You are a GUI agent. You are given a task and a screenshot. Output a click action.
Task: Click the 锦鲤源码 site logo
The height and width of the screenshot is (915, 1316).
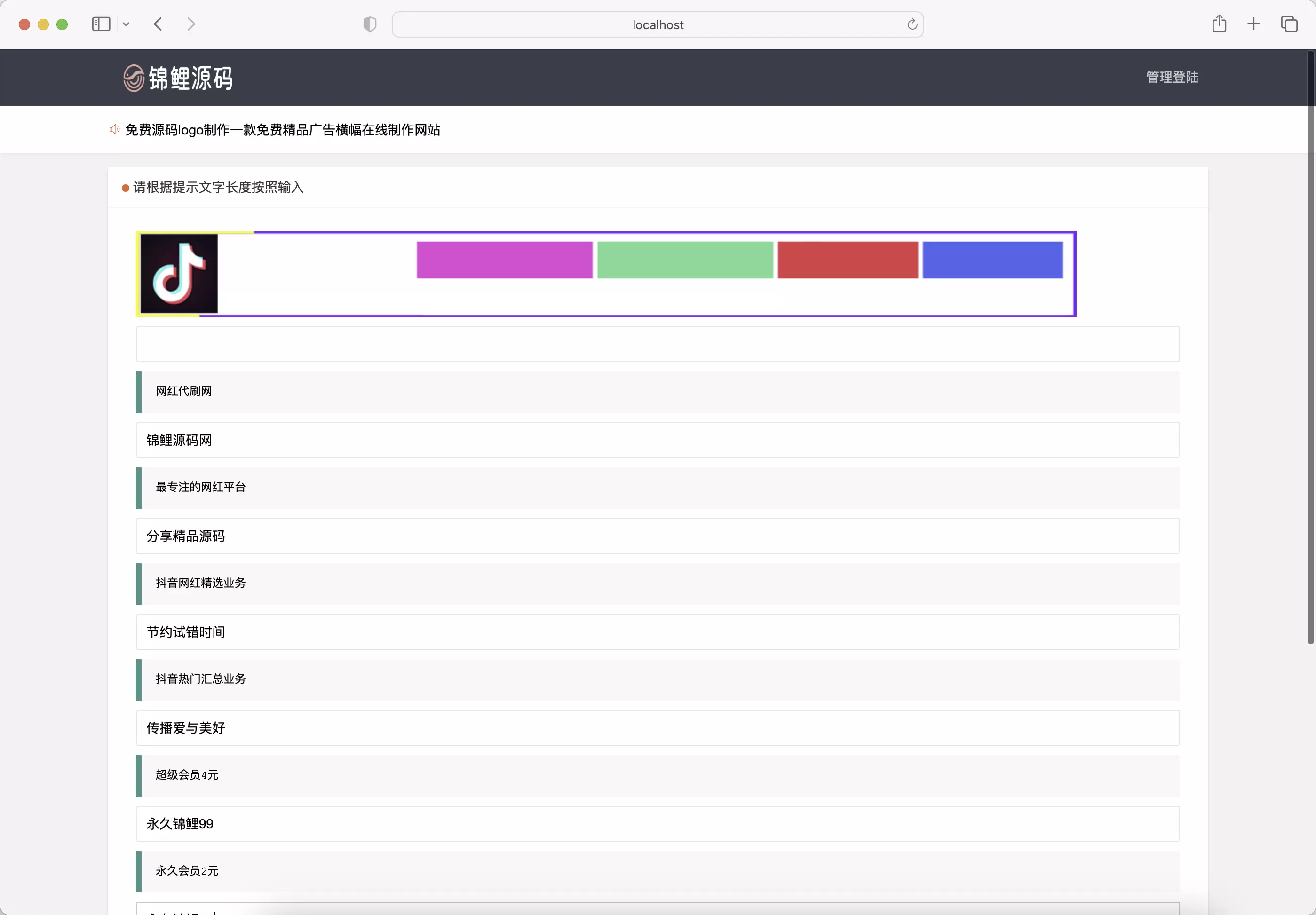(178, 78)
